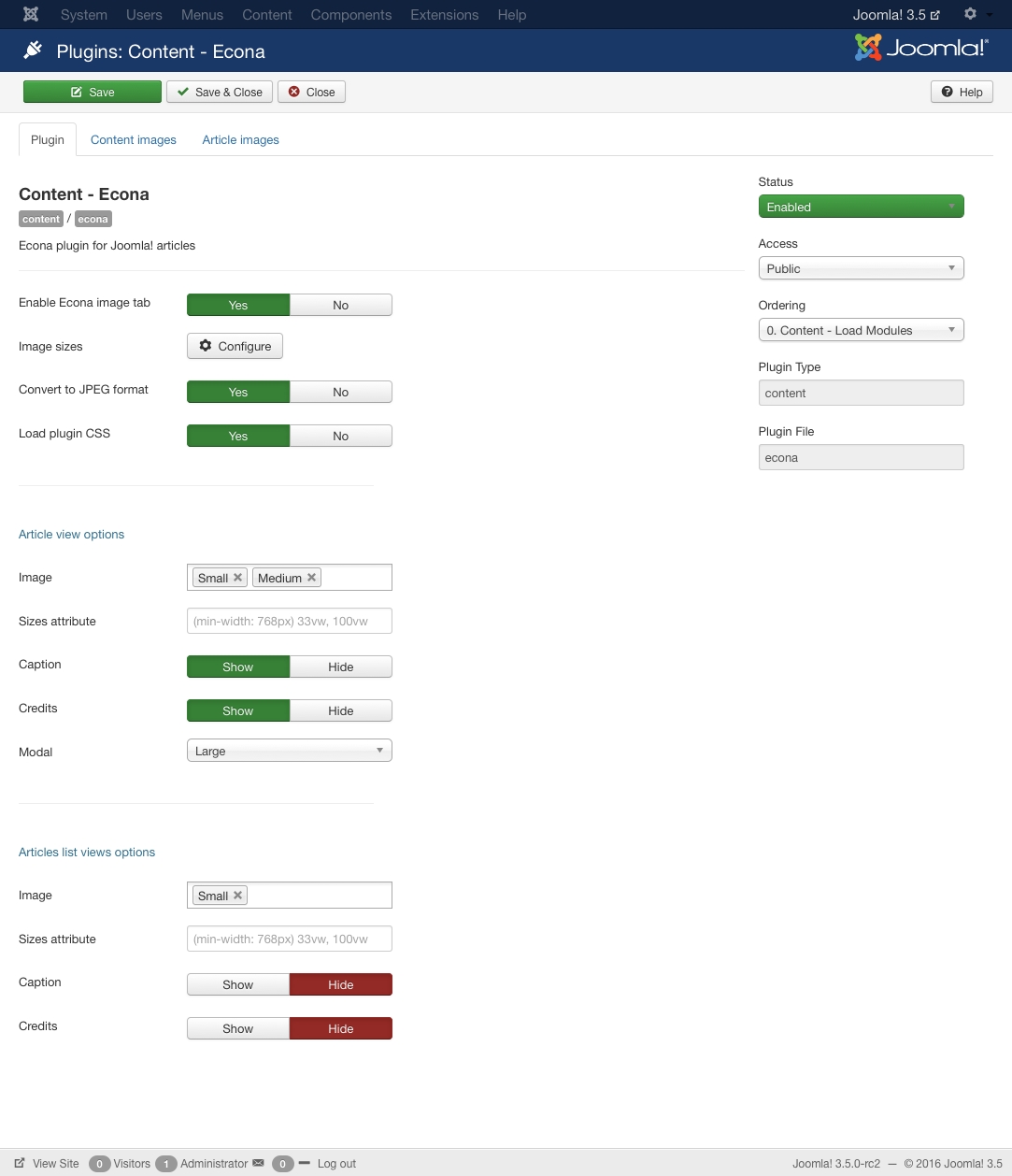Open the settings gear menu at top right
The image size is (1012, 1176).
click(976, 14)
